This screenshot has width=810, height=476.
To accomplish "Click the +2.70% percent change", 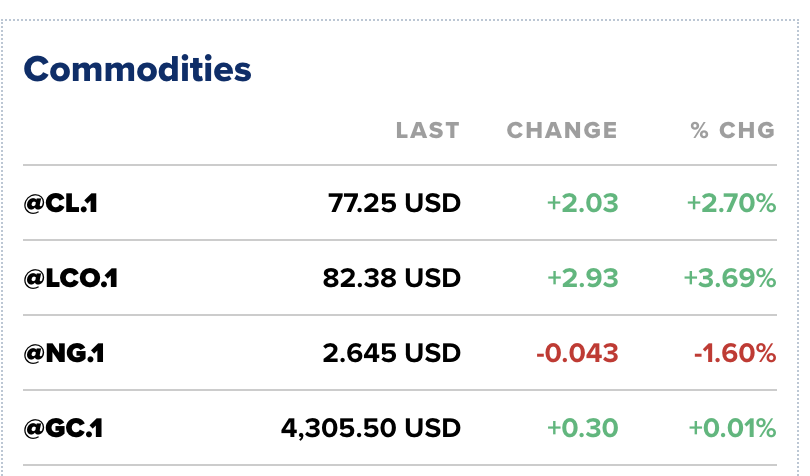I will [731, 203].
